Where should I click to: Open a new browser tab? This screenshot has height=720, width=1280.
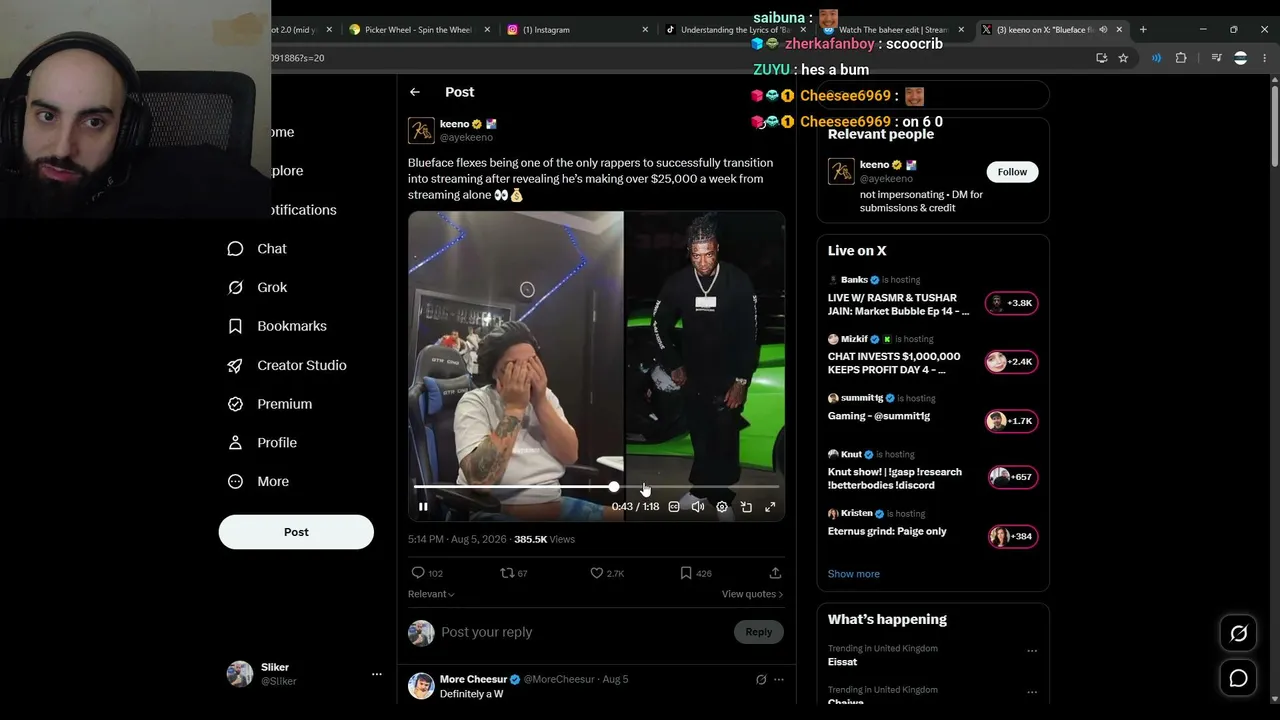[1143, 30]
